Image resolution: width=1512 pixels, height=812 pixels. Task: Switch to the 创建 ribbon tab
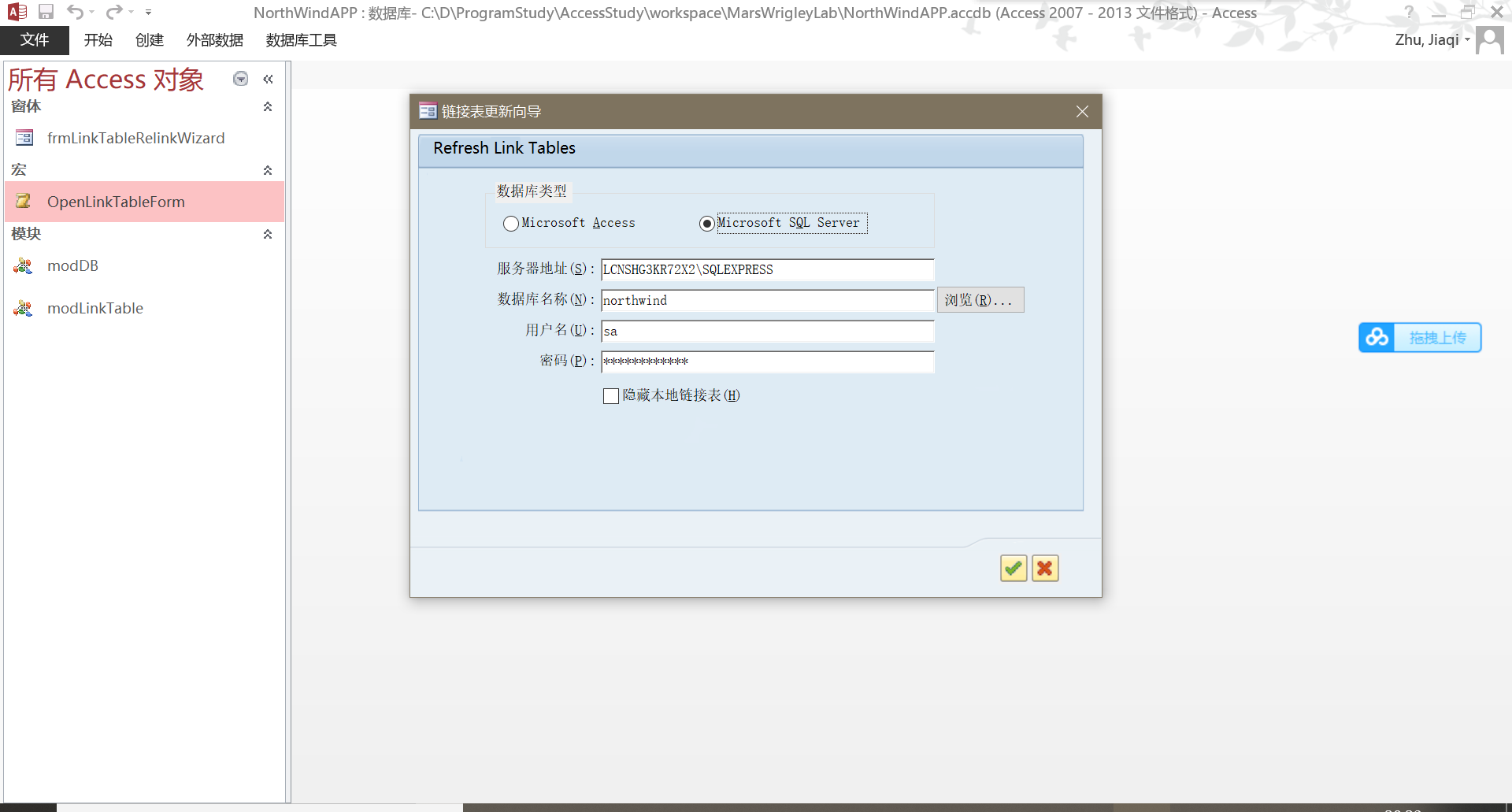(150, 40)
